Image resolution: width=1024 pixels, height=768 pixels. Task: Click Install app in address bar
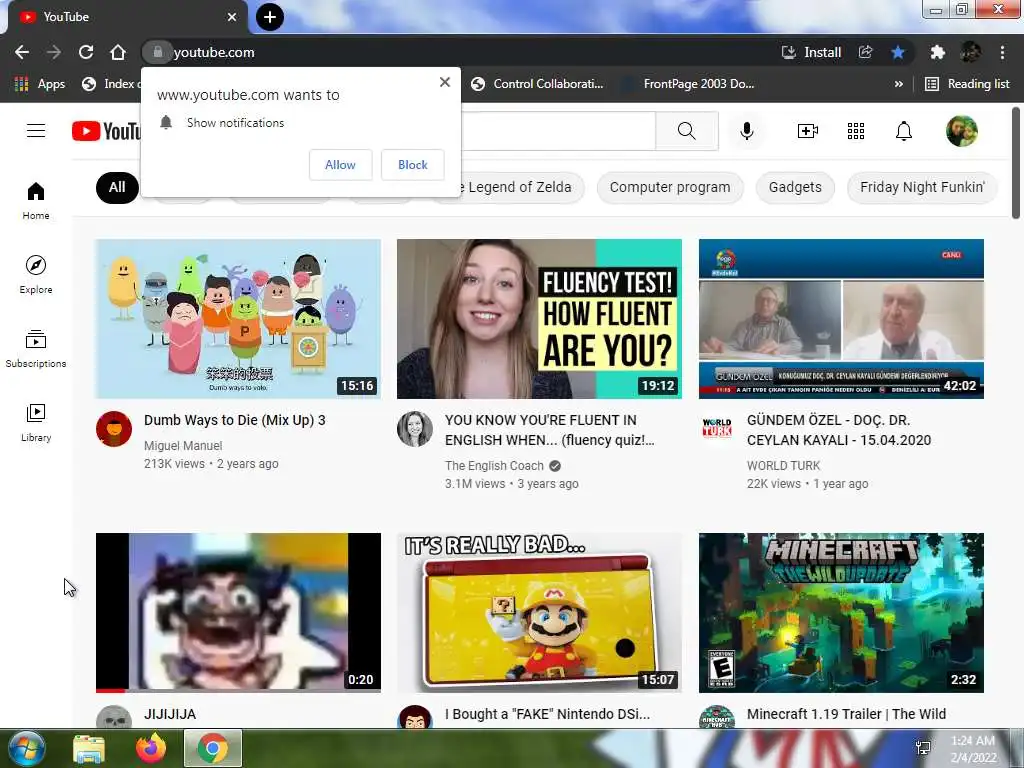[x=811, y=52]
